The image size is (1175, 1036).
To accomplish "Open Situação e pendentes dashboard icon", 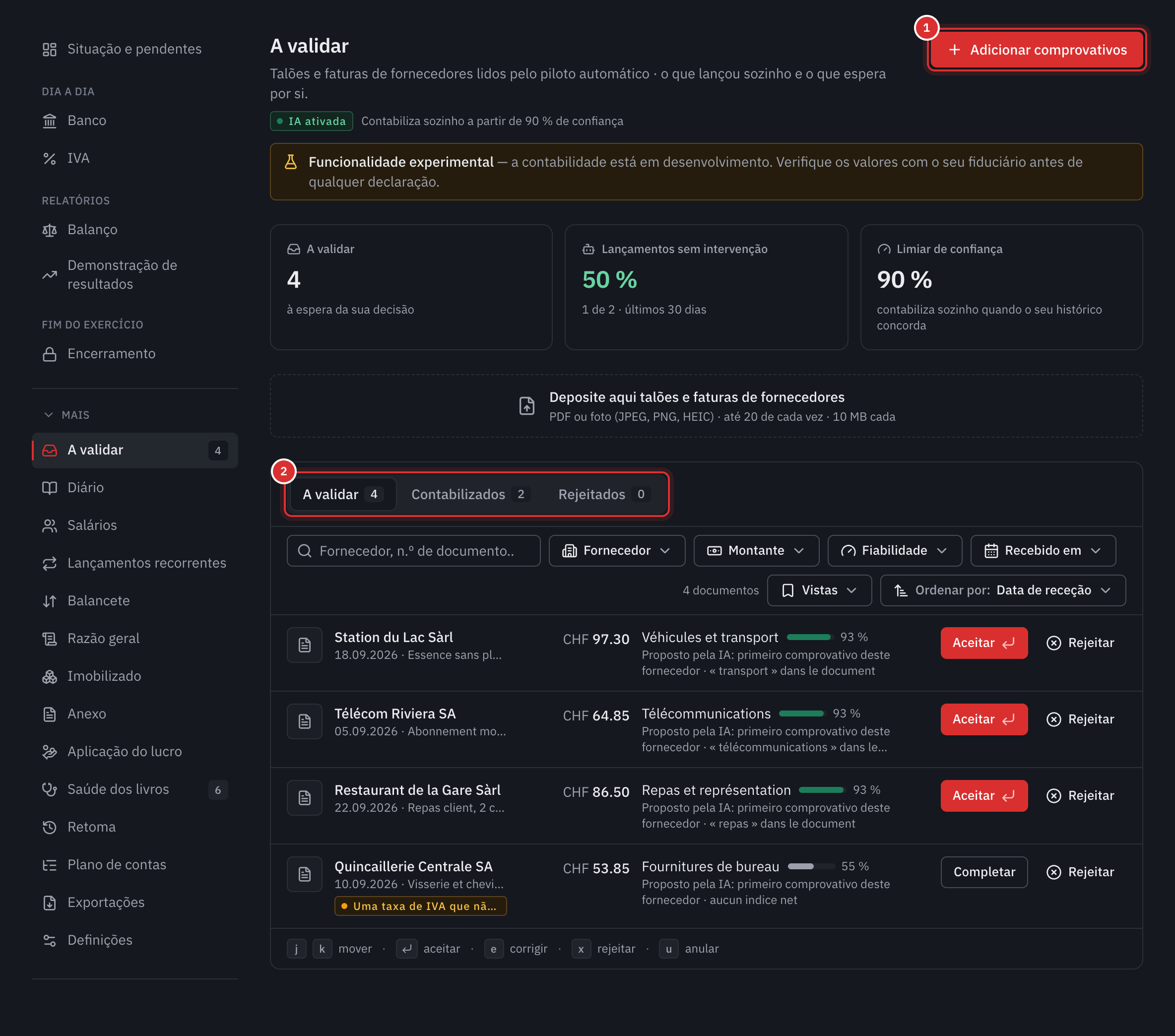I will pos(50,50).
